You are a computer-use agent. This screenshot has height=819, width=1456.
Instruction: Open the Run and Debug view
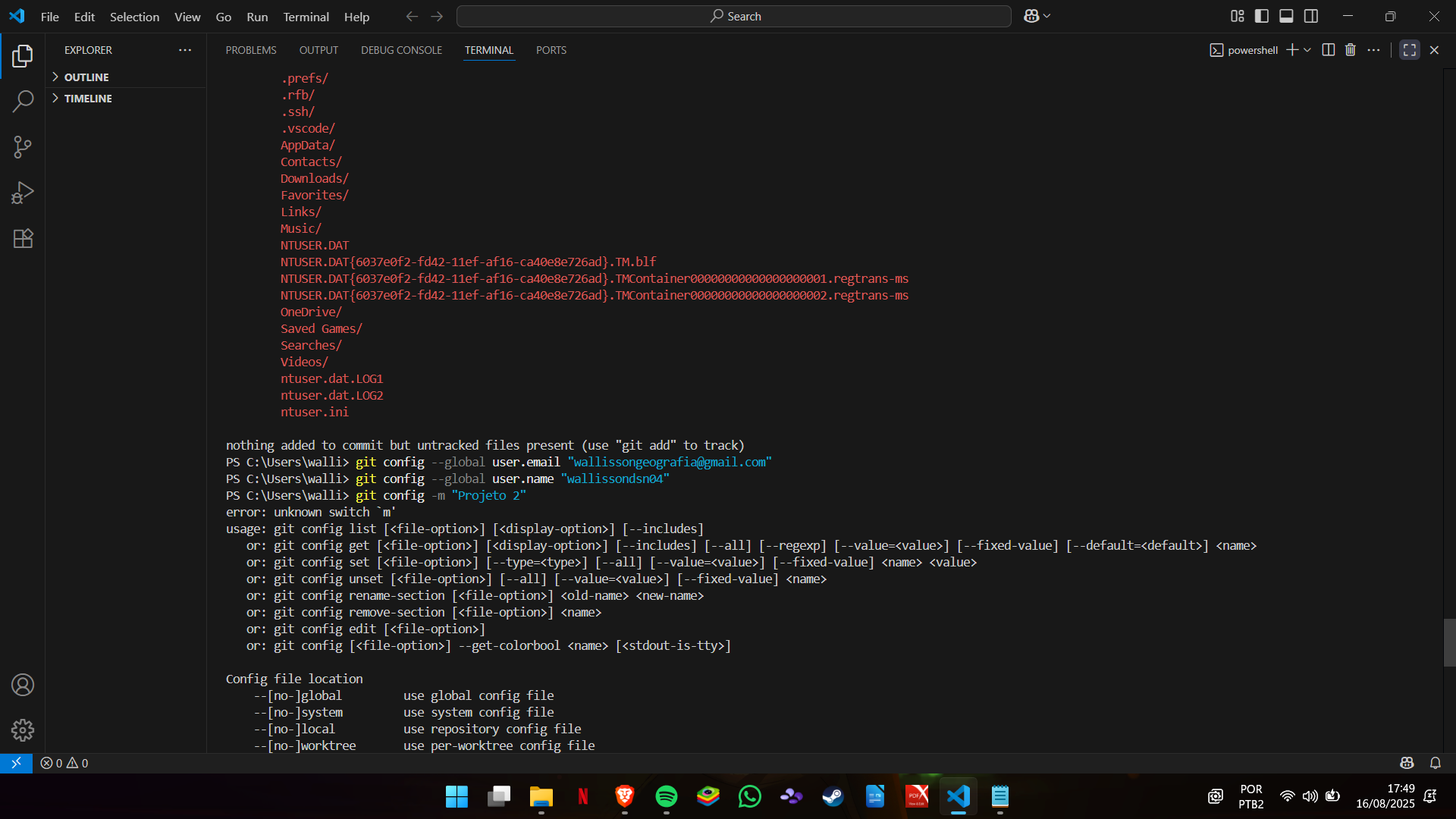(23, 193)
